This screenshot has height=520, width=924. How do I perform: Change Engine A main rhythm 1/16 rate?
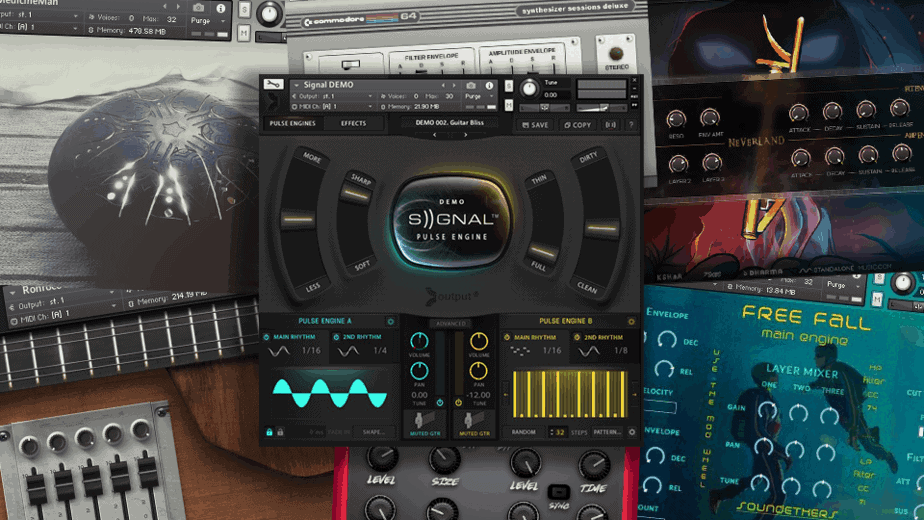point(311,351)
